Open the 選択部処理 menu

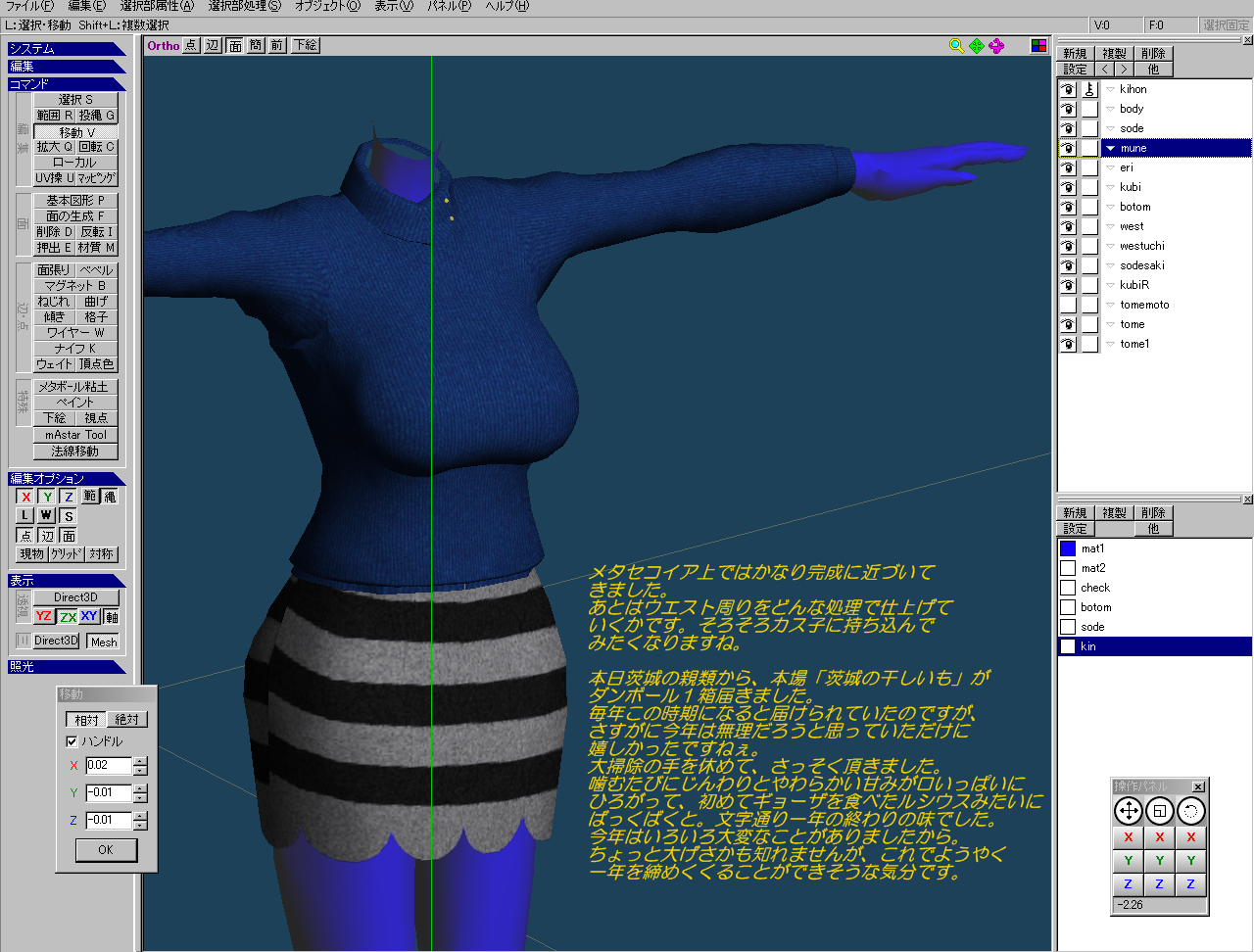click(x=244, y=6)
